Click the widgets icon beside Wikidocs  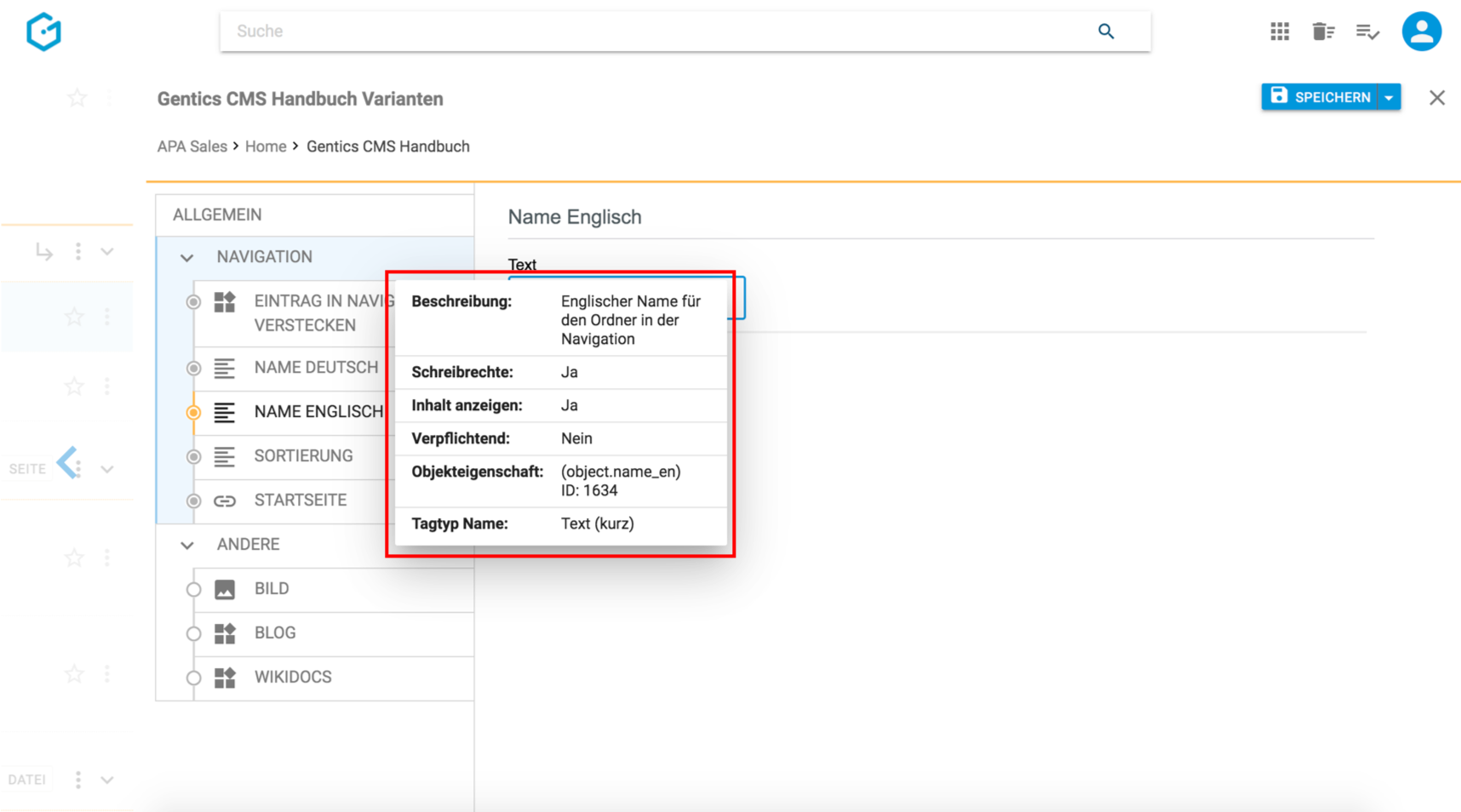tap(225, 678)
